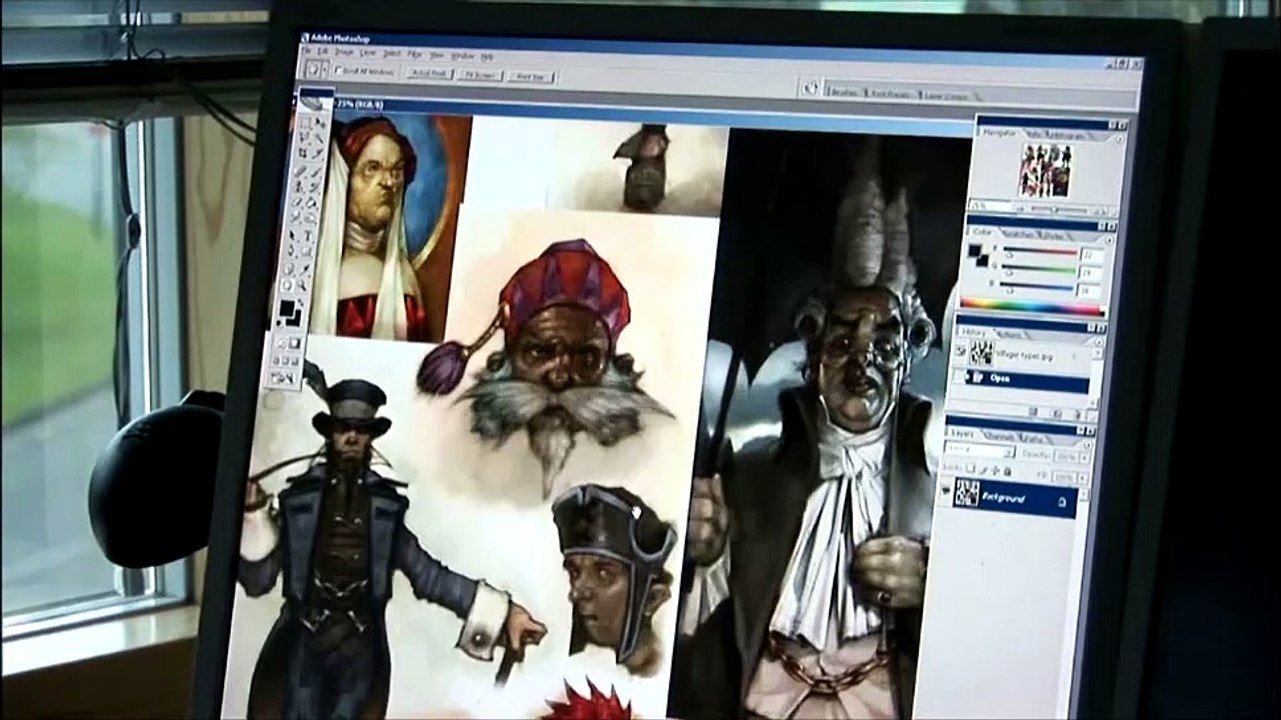Click the Navigator preview thumbnail
The width and height of the screenshot is (1281, 720).
click(1047, 170)
